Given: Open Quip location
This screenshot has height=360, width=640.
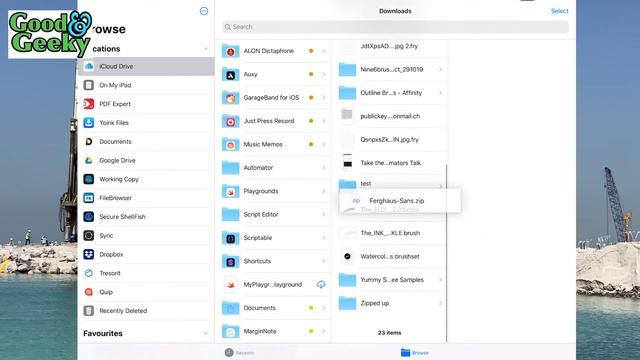Looking at the screenshot, I should tap(146, 291).
